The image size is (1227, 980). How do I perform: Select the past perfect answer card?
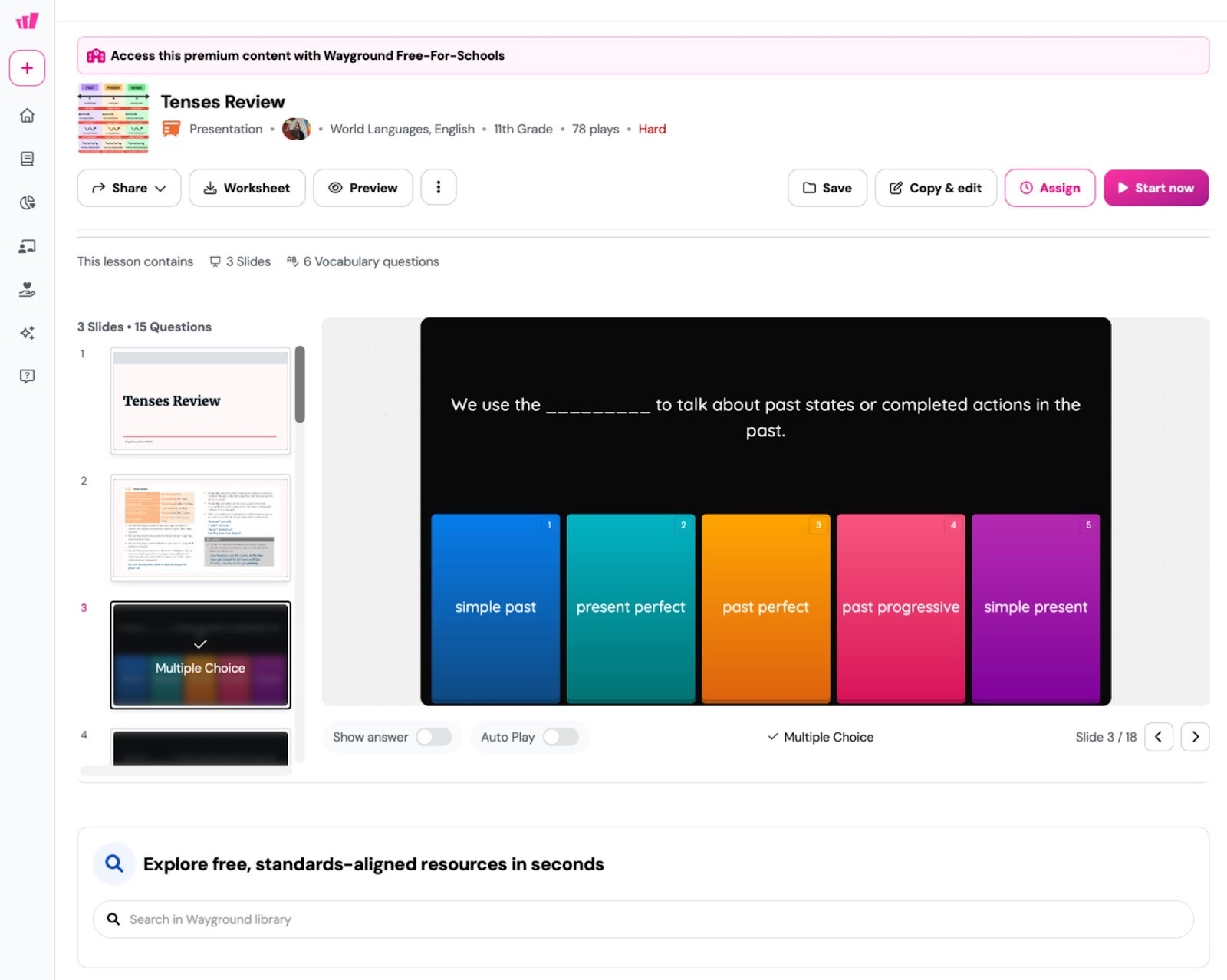(765, 607)
